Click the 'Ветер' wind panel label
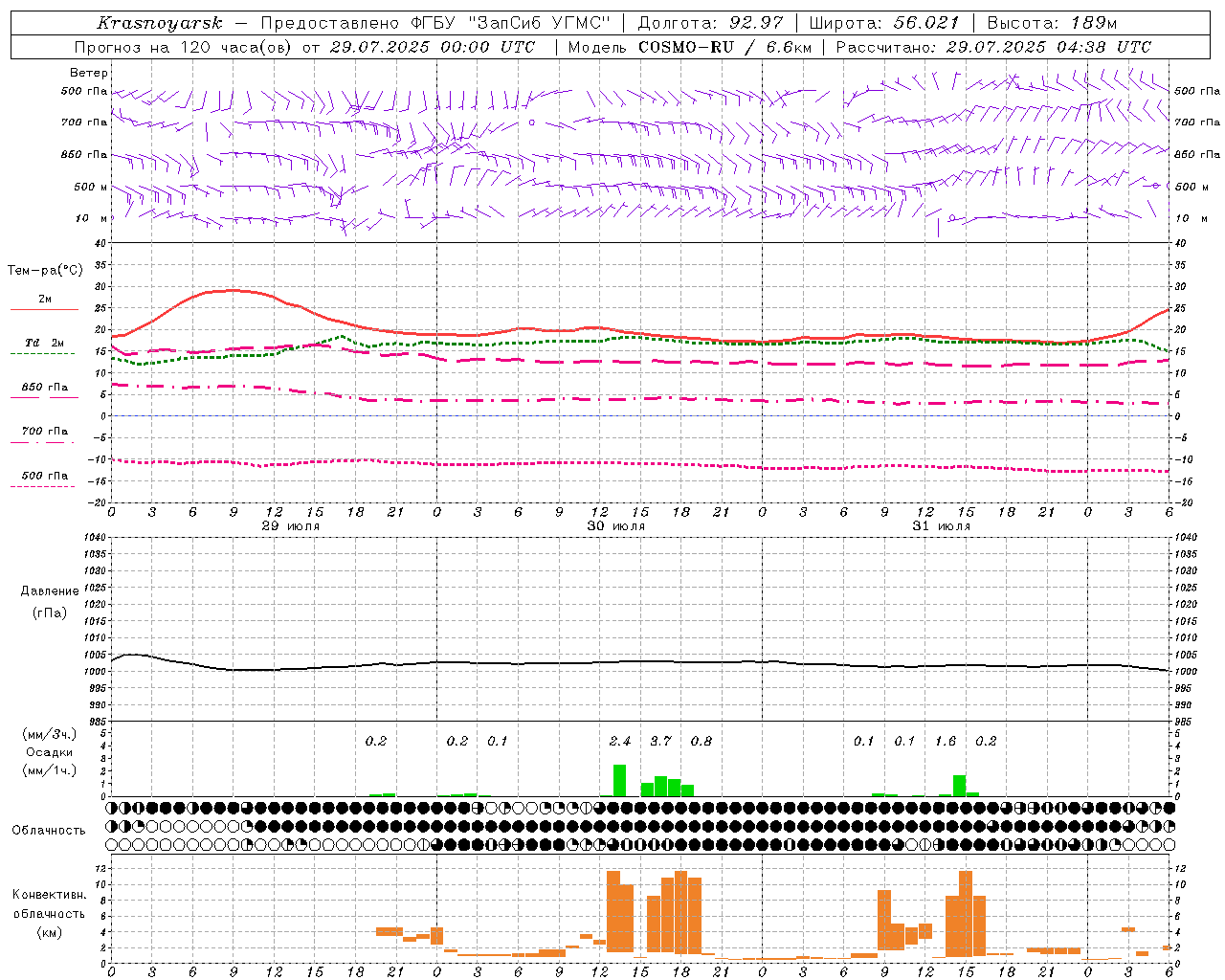The width and height of the screenshot is (1225, 980). 89,73
